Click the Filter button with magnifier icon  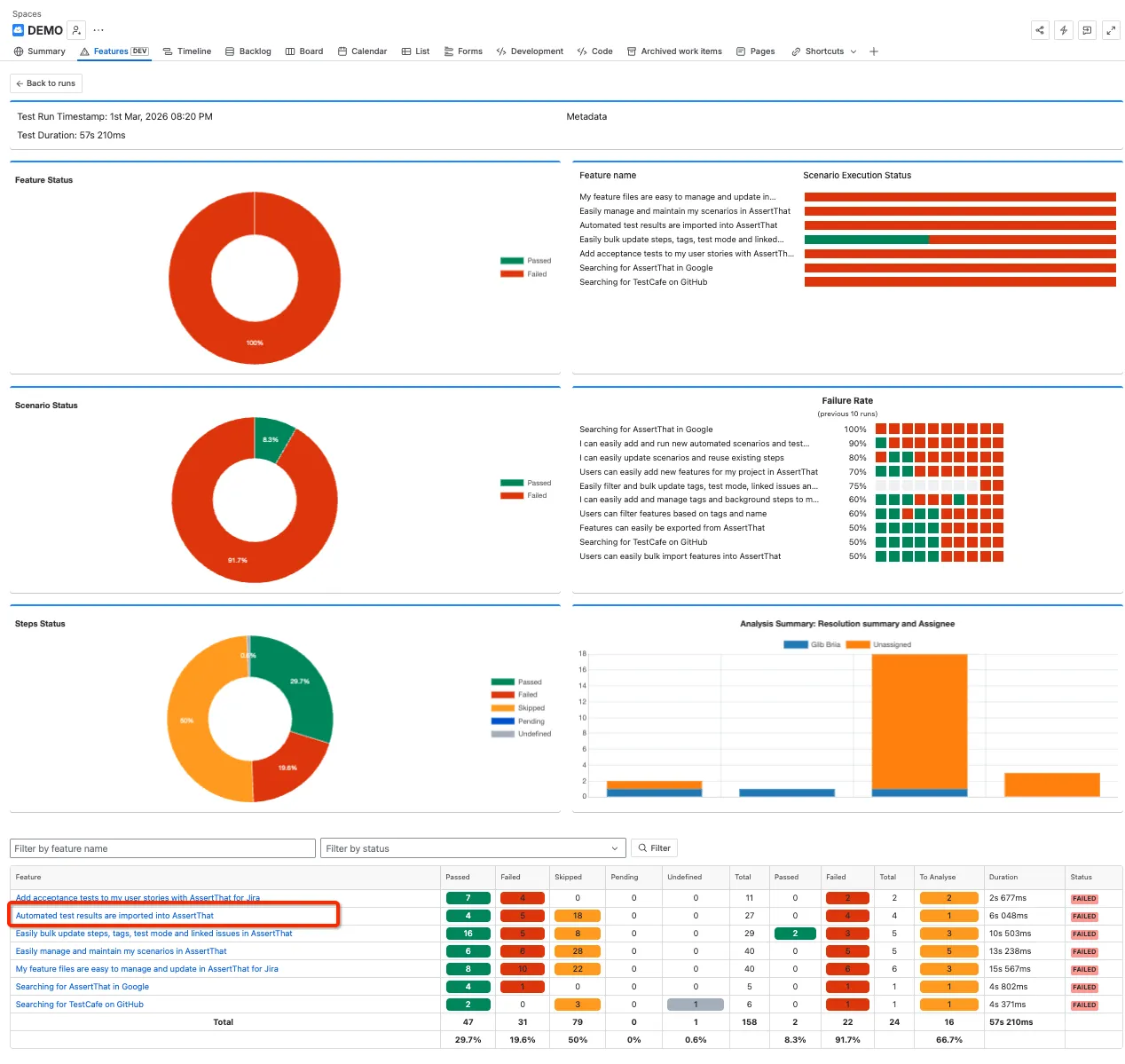coord(654,848)
